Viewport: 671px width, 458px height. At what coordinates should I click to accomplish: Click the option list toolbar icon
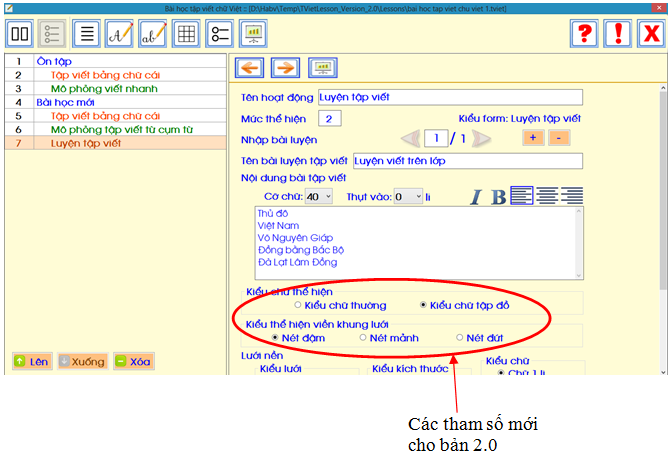[x=220, y=33]
